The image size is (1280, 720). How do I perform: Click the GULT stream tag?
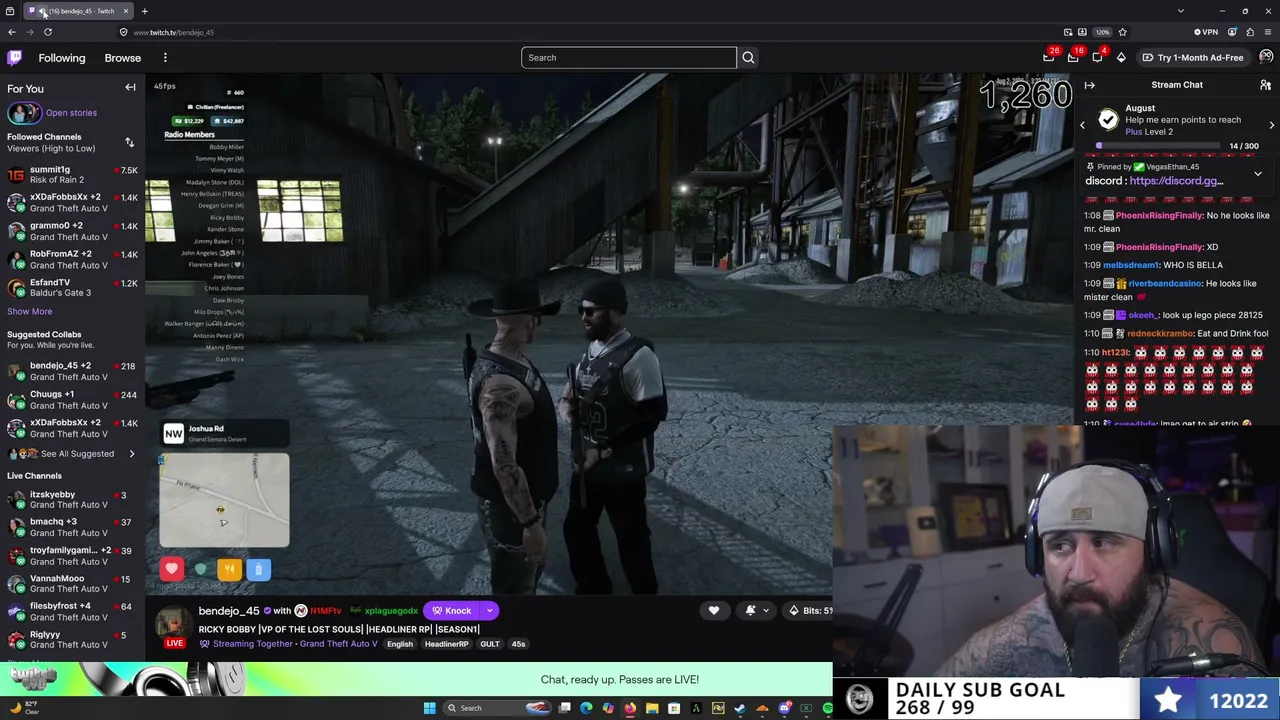[x=489, y=644]
